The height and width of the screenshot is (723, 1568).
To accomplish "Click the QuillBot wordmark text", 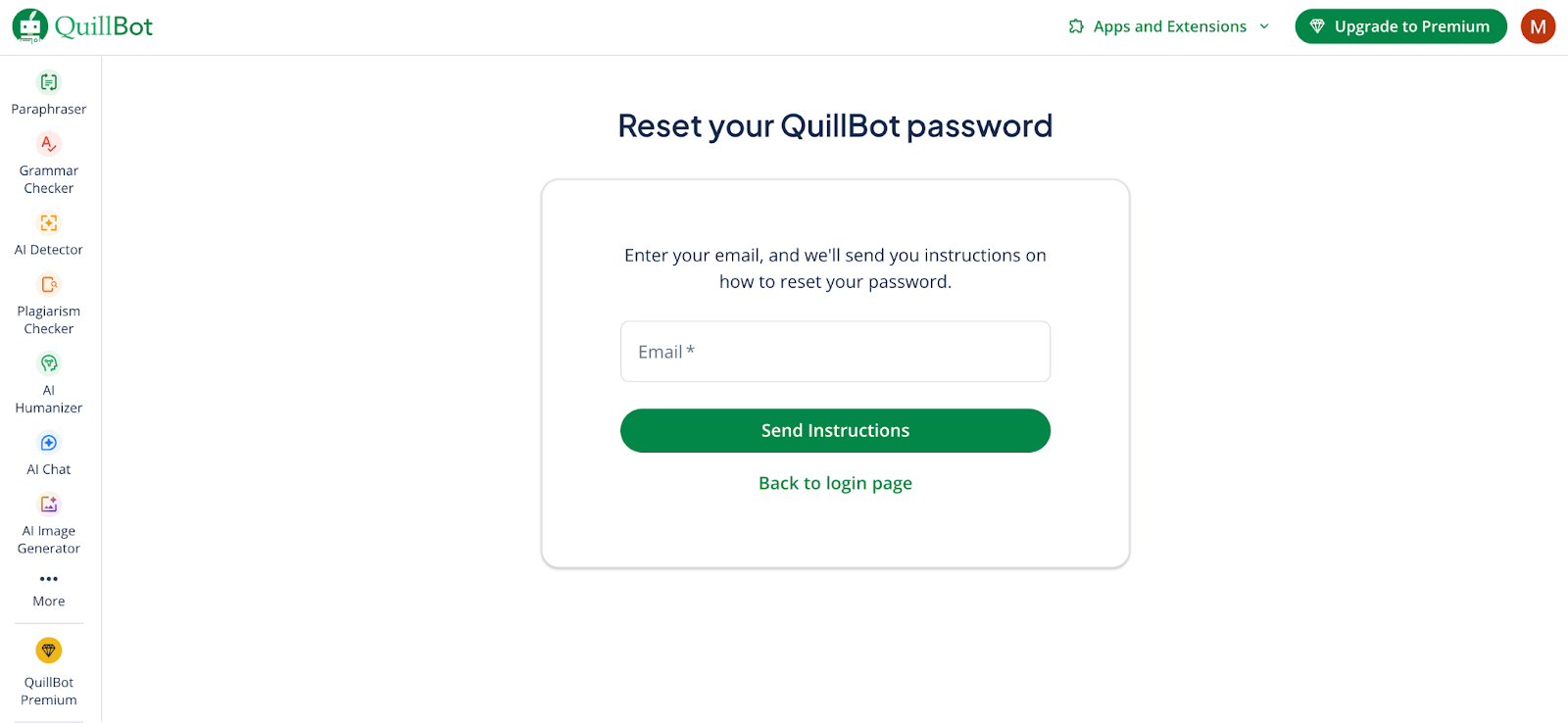I will pyautogui.click(x=104, y=26).
